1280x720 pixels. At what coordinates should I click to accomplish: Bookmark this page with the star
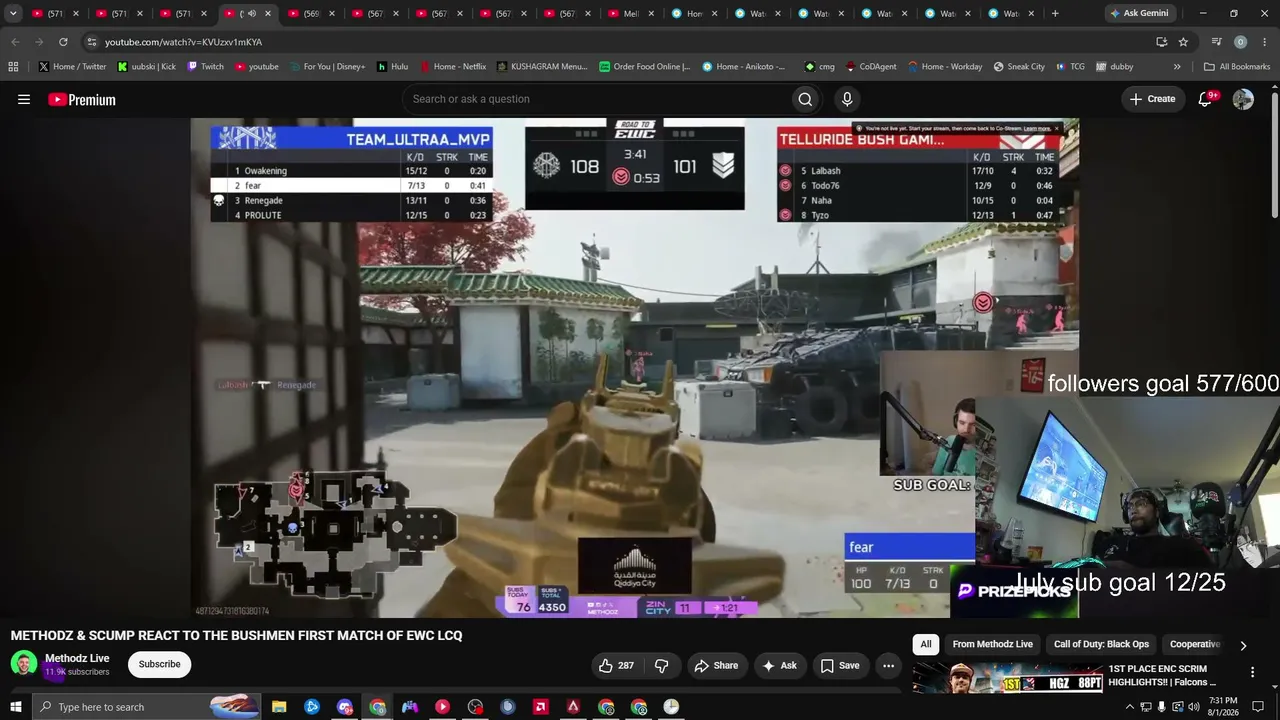pyautogui.click(x=1183, y=42)
